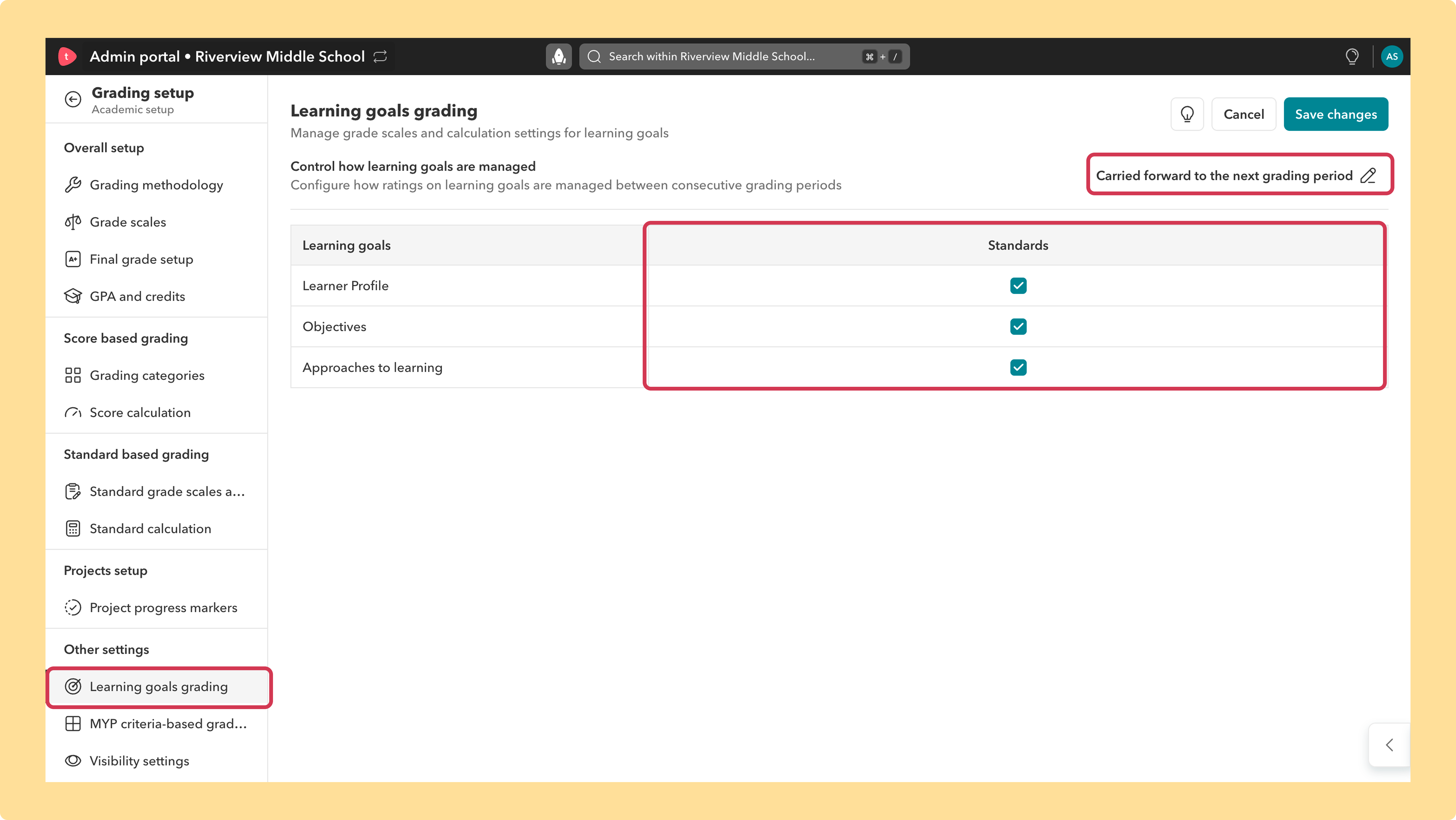The image size is (1456, 820).
Task: Click the graduation cap icon for GPA
Action: (x=73, y=296)
